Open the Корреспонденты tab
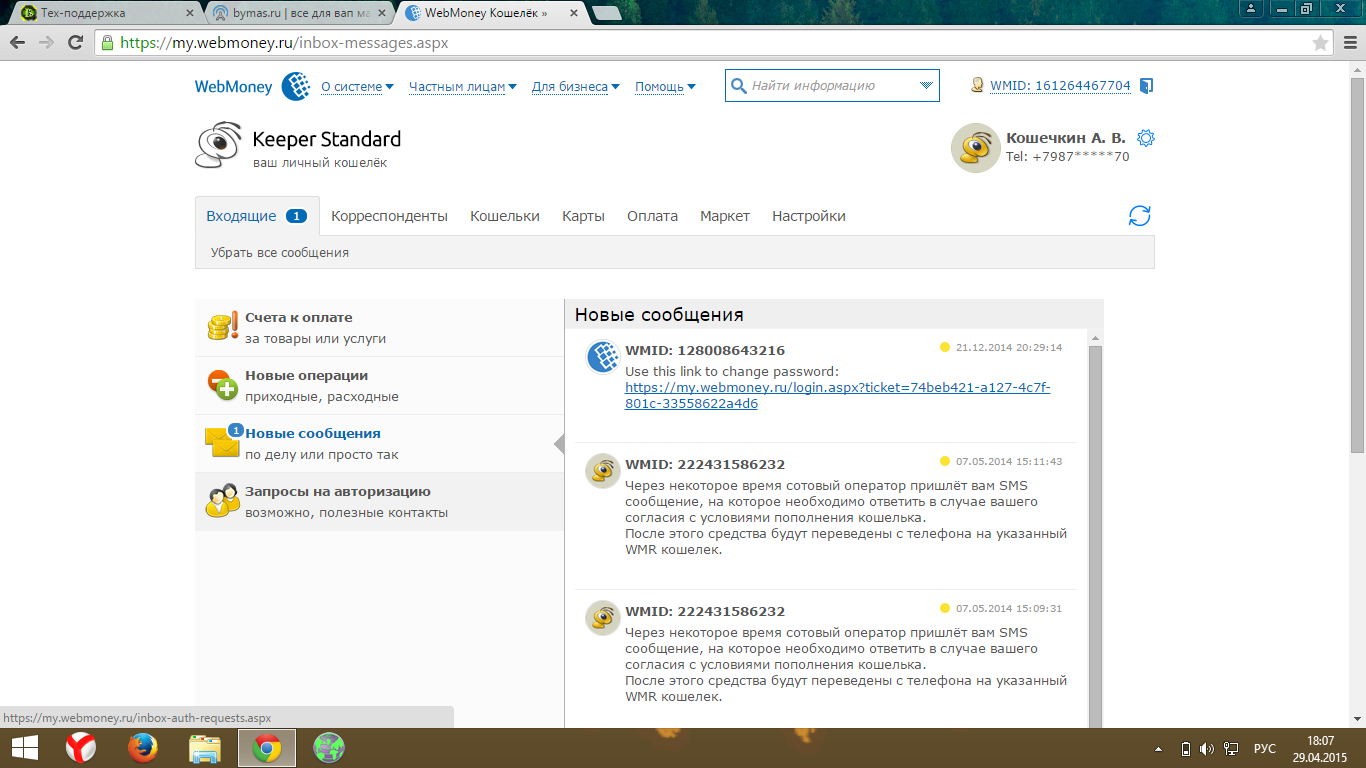 [389, 216]
